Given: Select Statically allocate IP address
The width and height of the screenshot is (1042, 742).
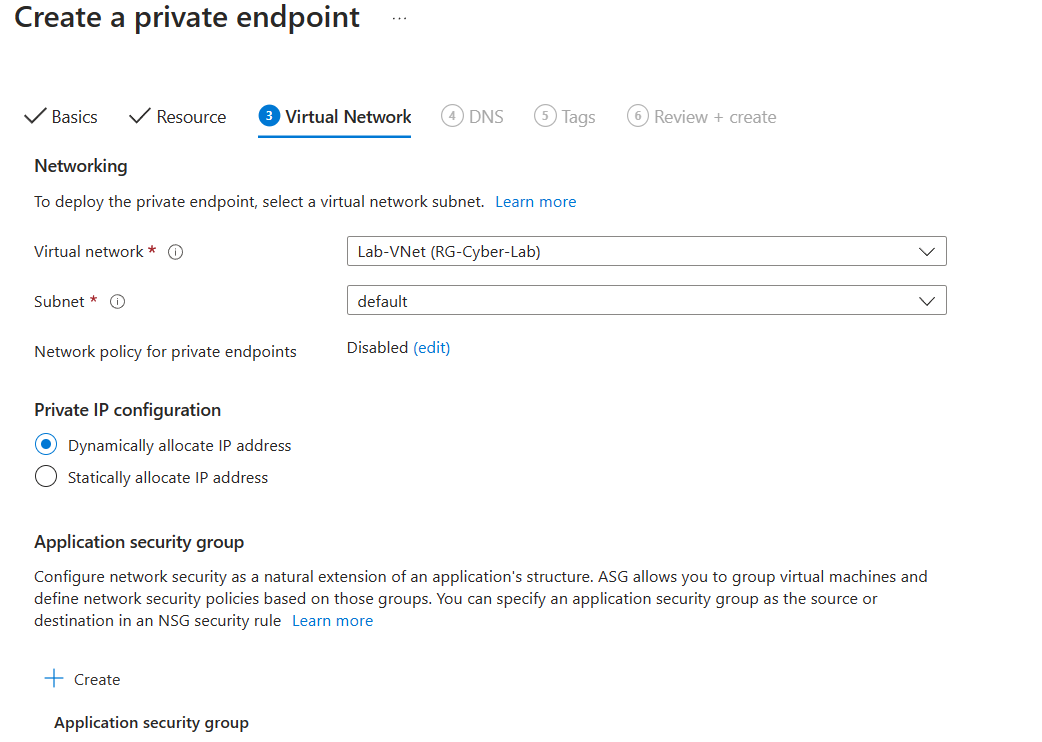Looking at the screenshot, I should point(44,476).
